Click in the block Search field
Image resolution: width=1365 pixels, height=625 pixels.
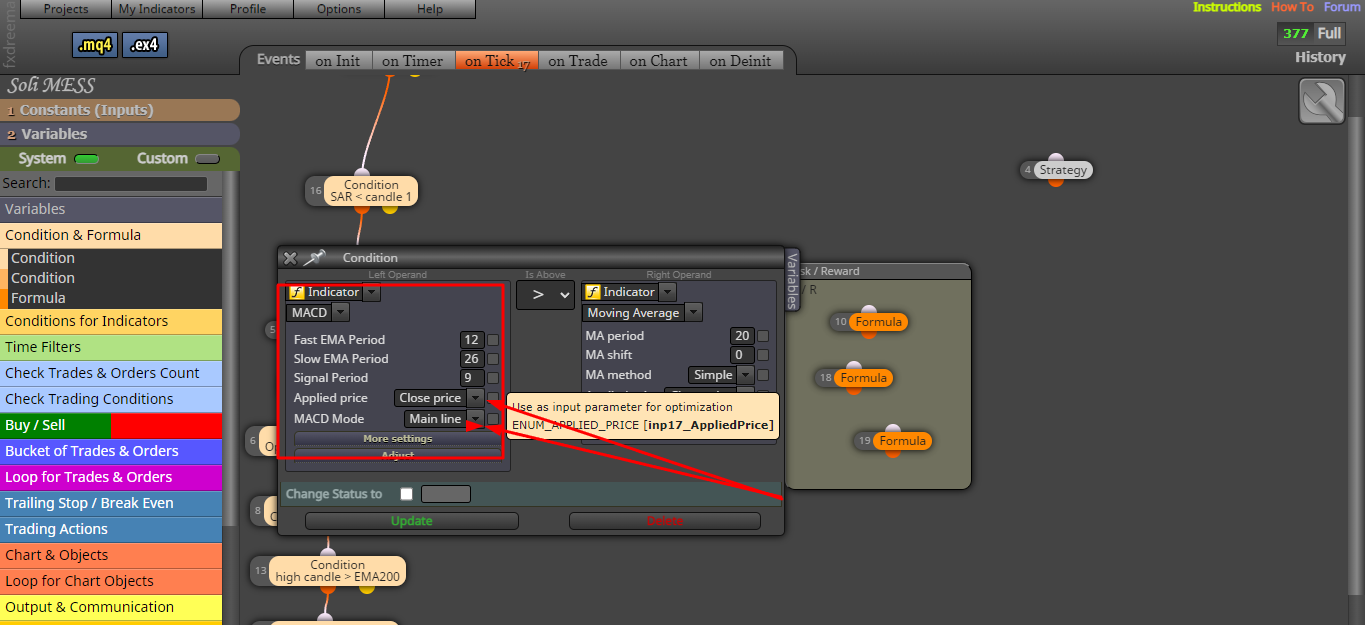click(x=131, y=184)
